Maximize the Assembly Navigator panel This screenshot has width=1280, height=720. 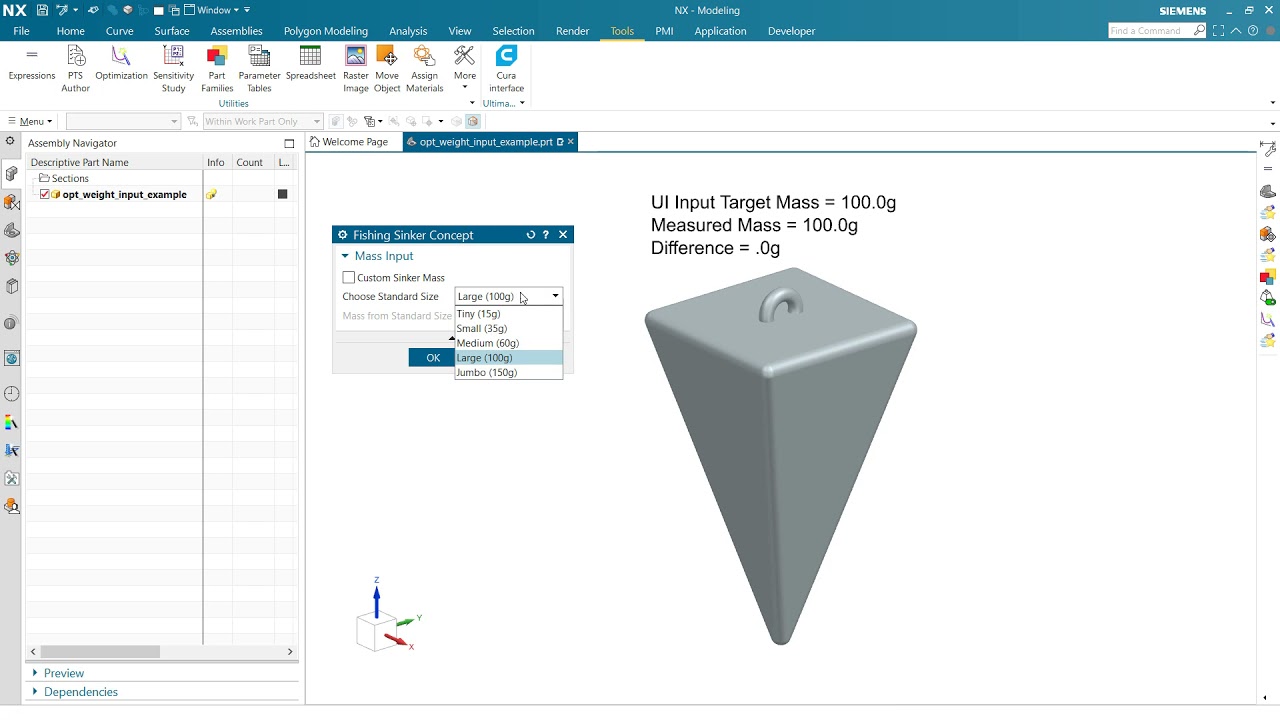pos(289,143)
